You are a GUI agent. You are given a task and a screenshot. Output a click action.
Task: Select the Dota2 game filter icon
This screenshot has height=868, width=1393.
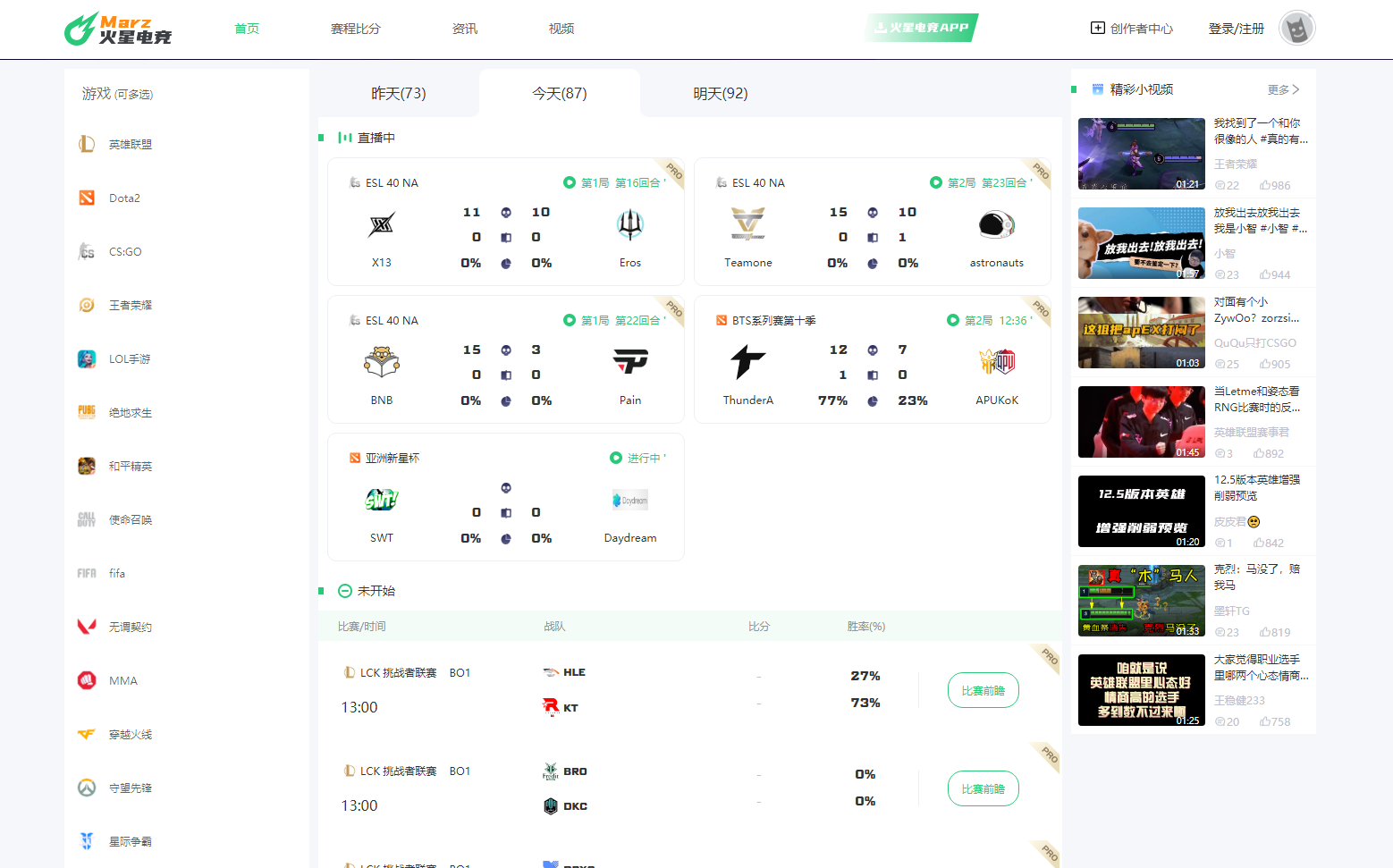click(x=87, y=198)
